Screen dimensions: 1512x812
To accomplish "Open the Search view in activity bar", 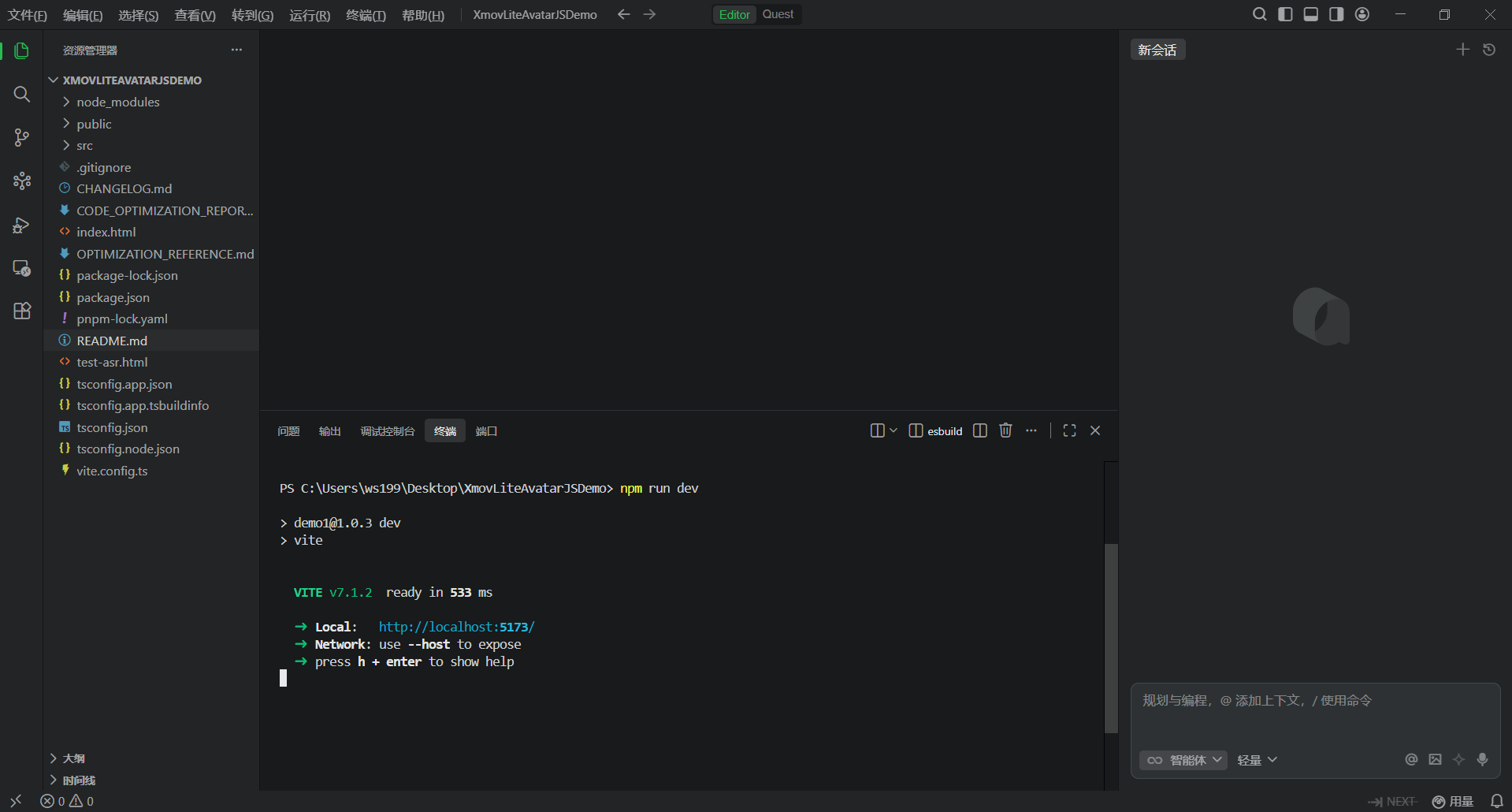I will pyautogui.click(x=22, y=95).
